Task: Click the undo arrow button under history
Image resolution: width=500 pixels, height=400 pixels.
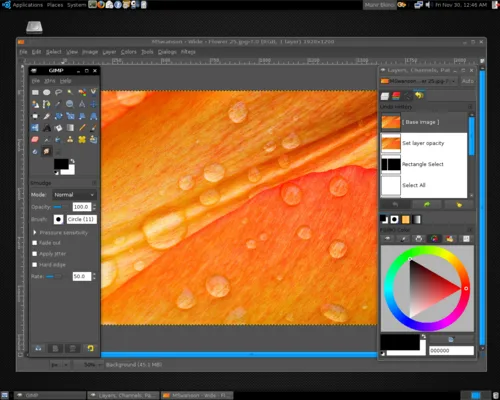Action: pyautogui.click(x=396, y=204)
